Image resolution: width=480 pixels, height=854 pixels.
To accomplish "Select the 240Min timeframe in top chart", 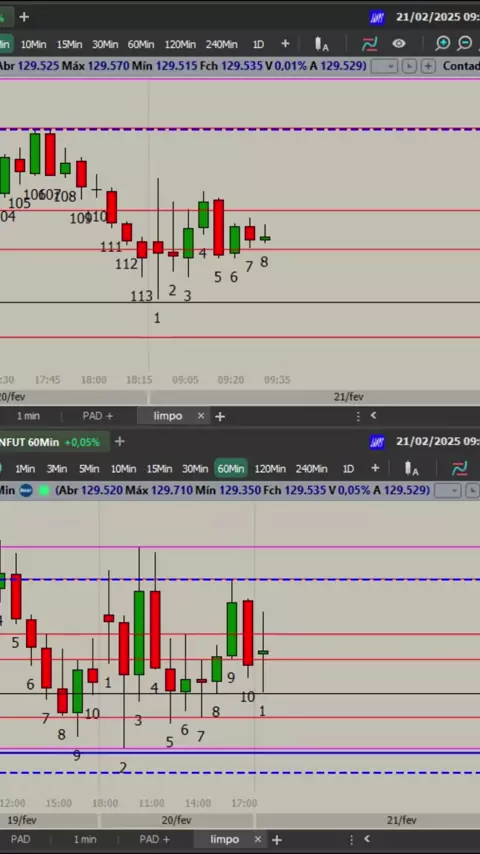I will point(221,44).
